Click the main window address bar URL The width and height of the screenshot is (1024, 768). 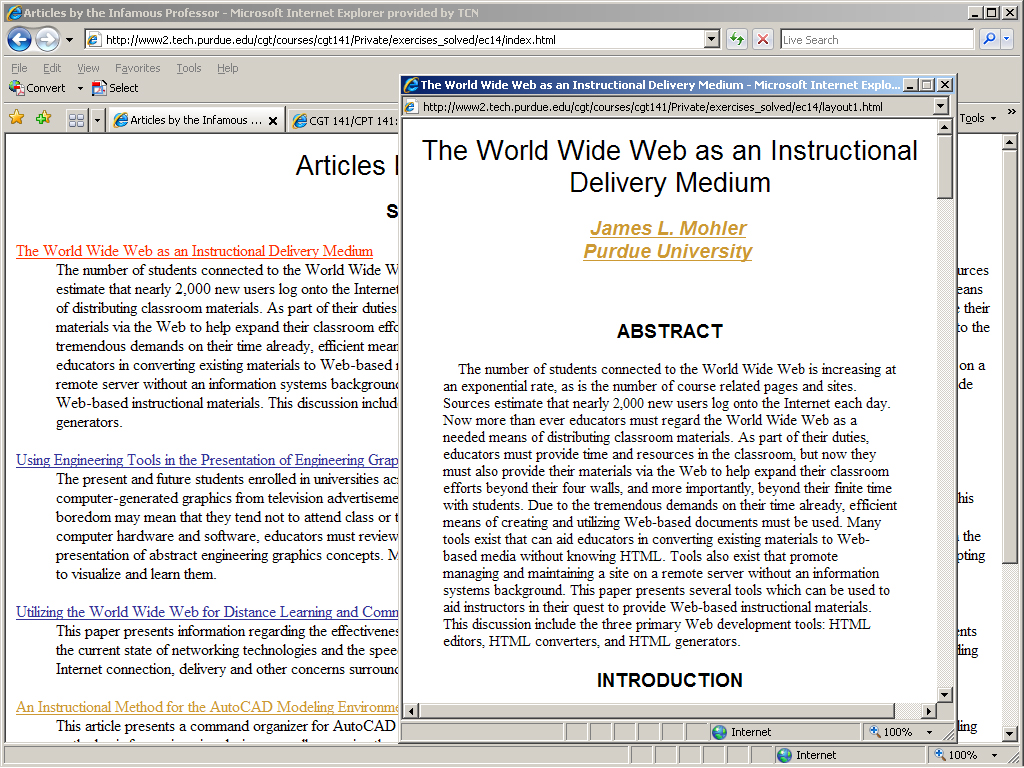point(331,40)
